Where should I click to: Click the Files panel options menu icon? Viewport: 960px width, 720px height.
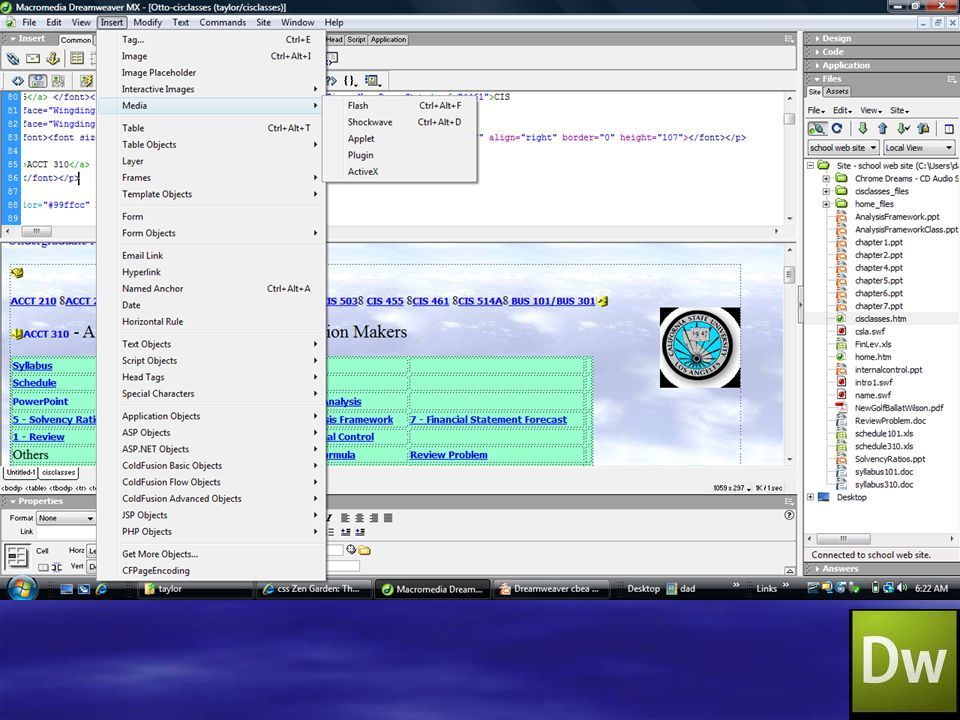click(x=951, y=79)
